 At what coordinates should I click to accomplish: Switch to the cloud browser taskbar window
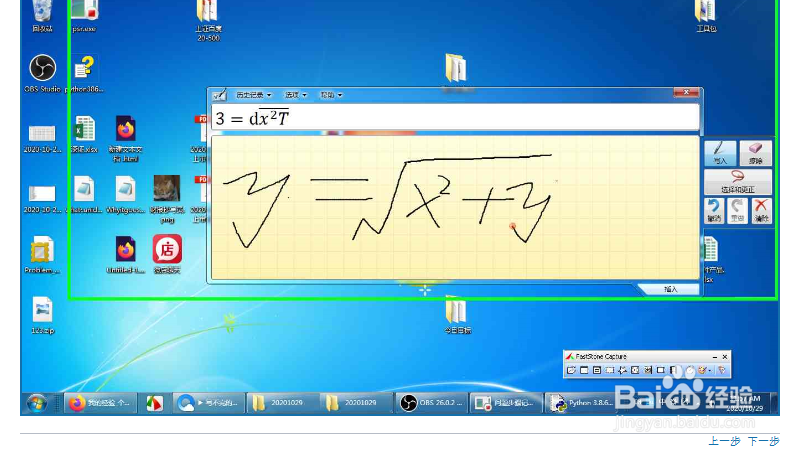[209, 403]
